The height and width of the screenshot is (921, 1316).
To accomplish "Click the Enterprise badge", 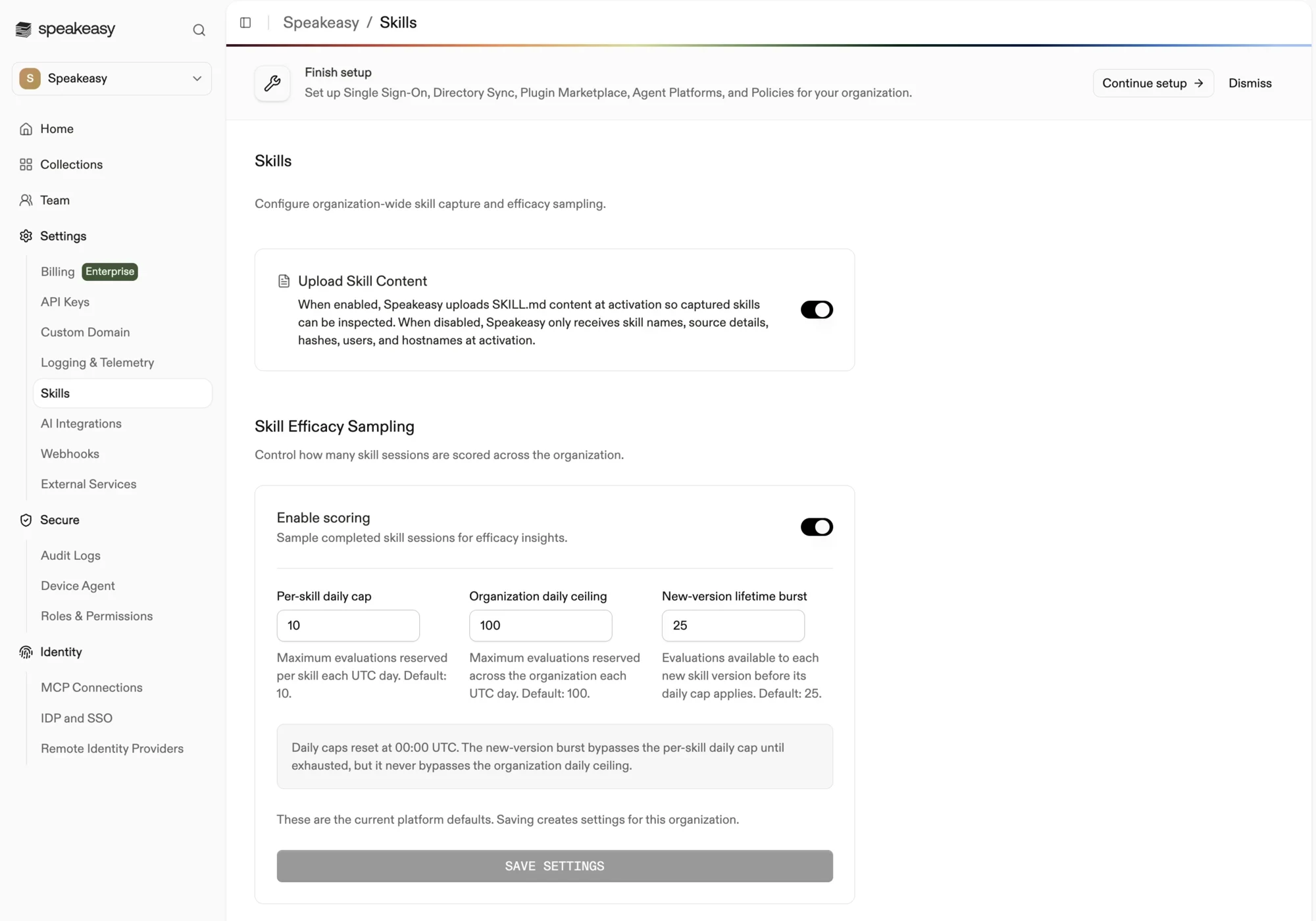I will click(x=110, y=272).
